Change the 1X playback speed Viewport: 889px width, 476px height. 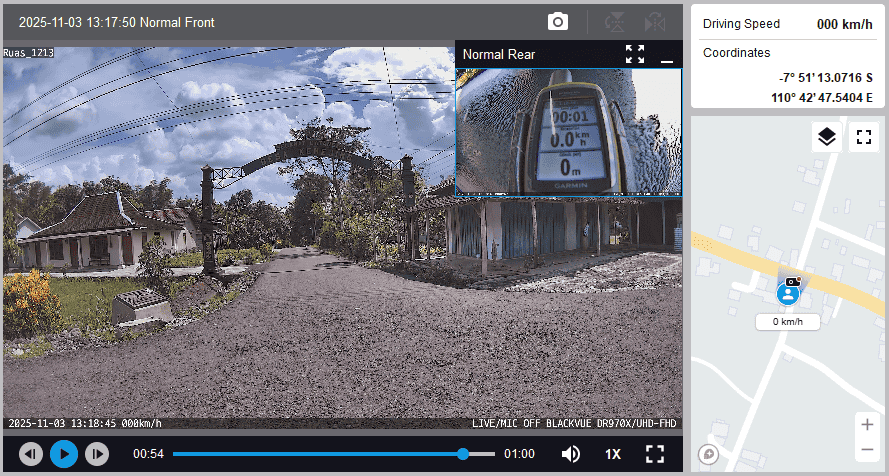(613, 454)
